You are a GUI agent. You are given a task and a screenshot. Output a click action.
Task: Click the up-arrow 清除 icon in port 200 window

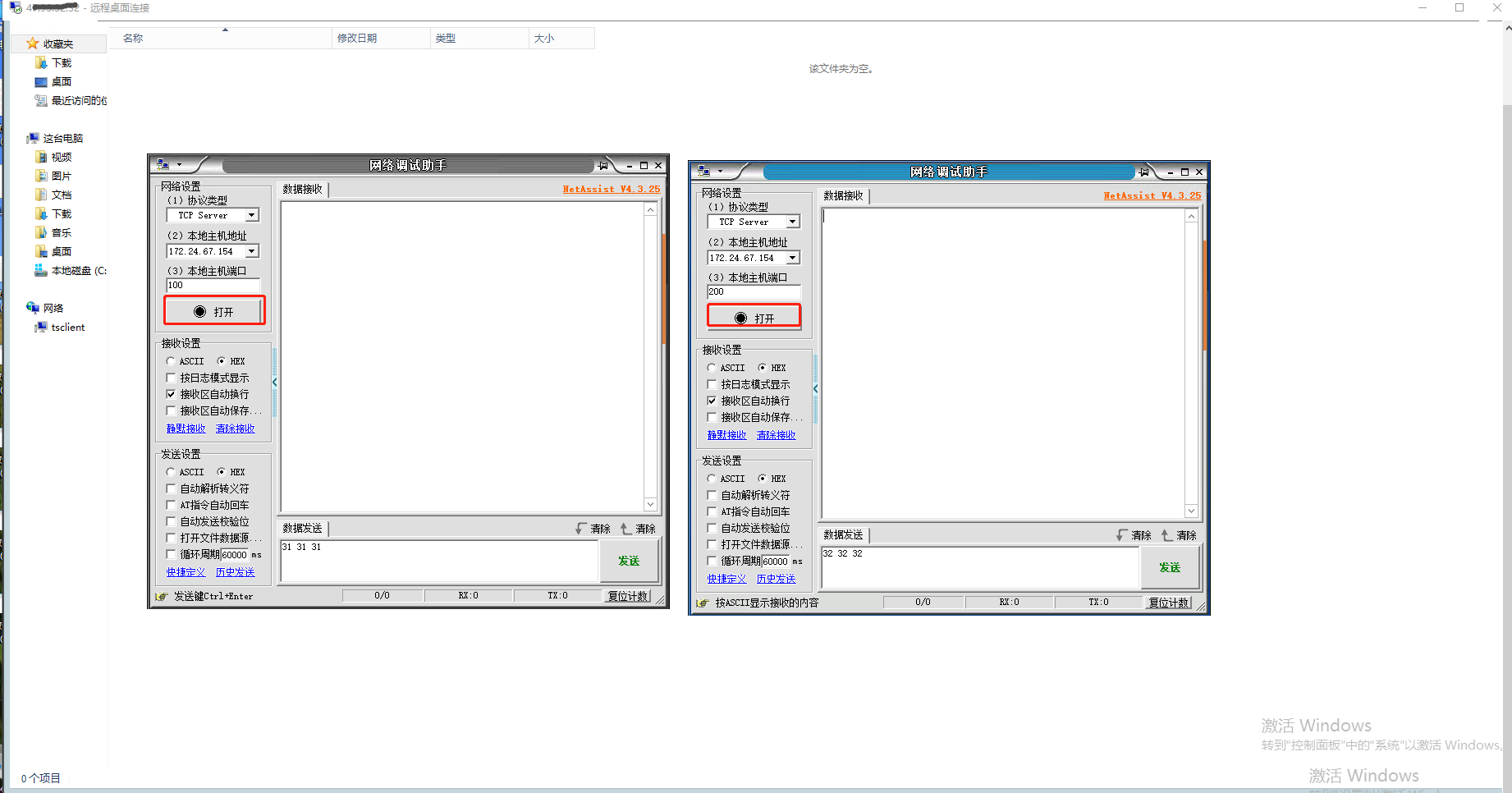click(x=1166, y=535)
